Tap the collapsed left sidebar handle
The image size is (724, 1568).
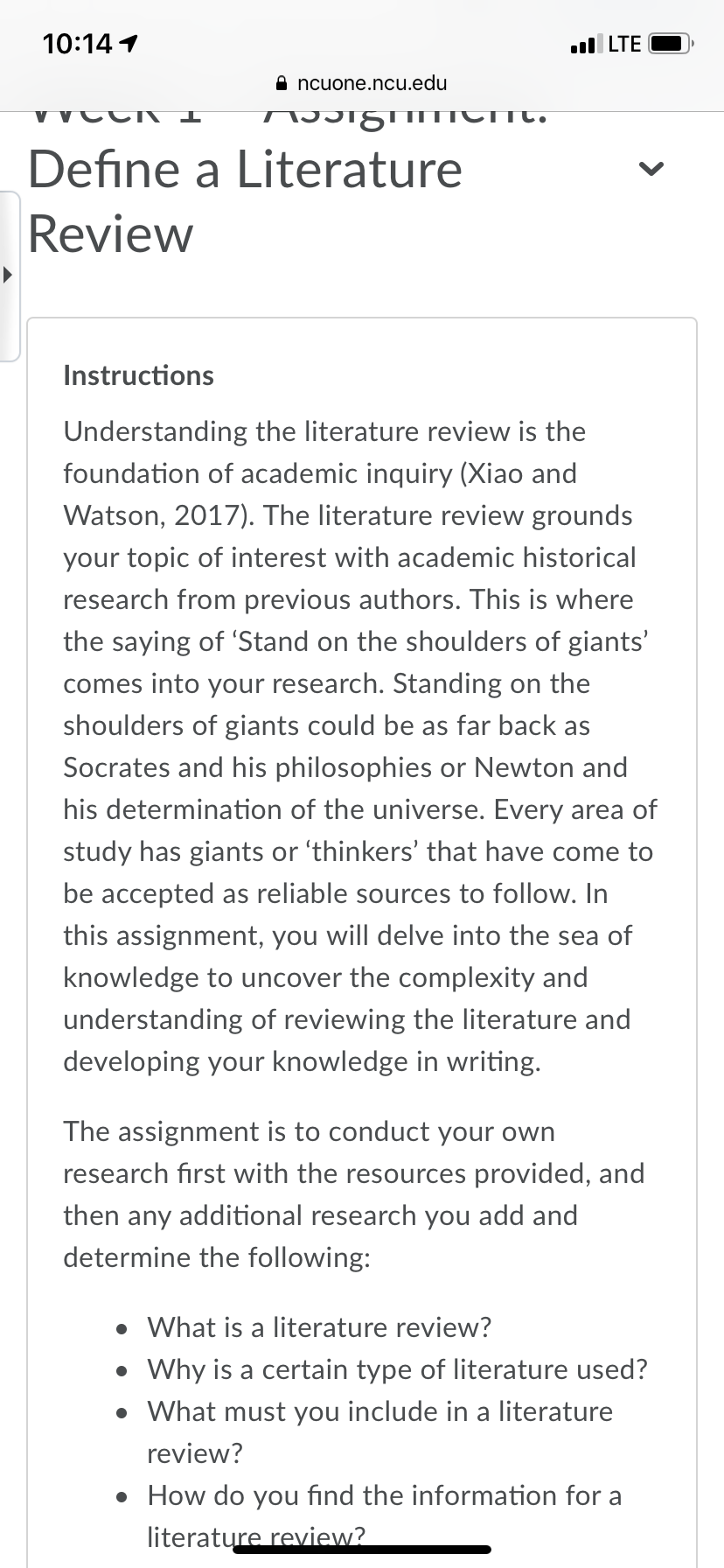point(10,276)
